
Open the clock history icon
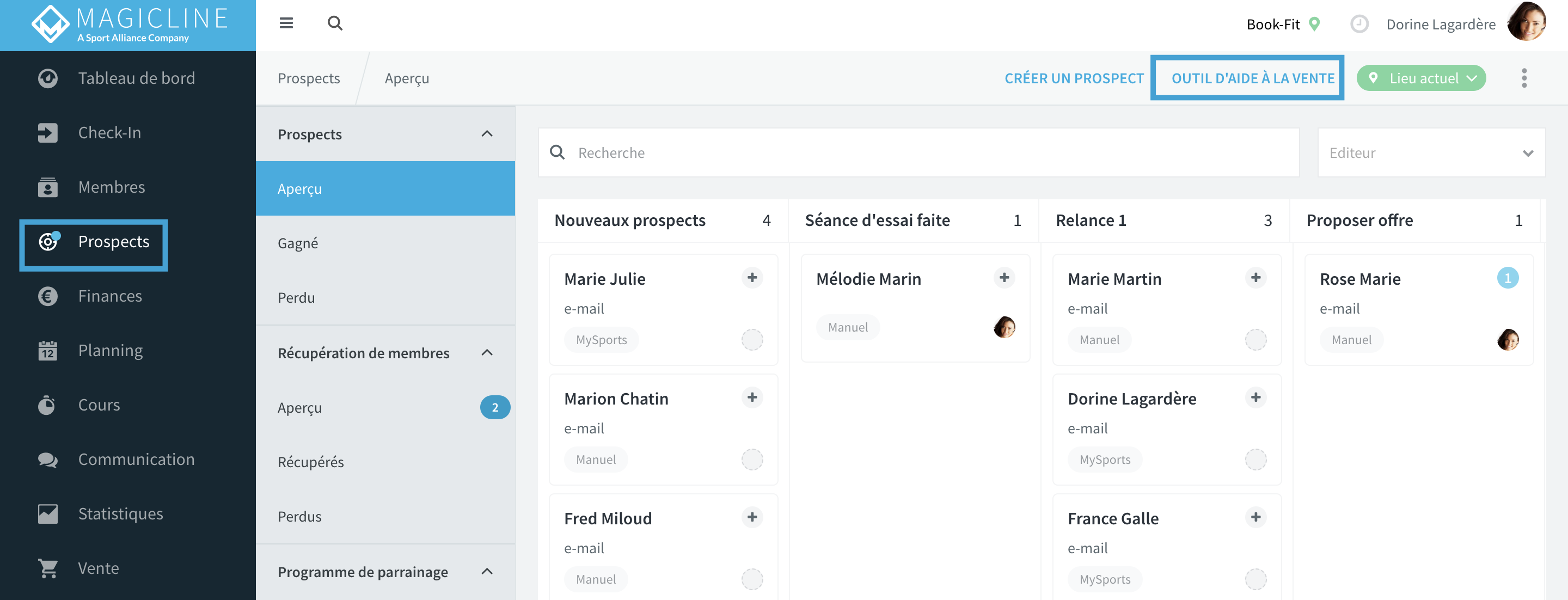pyautogui.click(x=1359, y=25)
